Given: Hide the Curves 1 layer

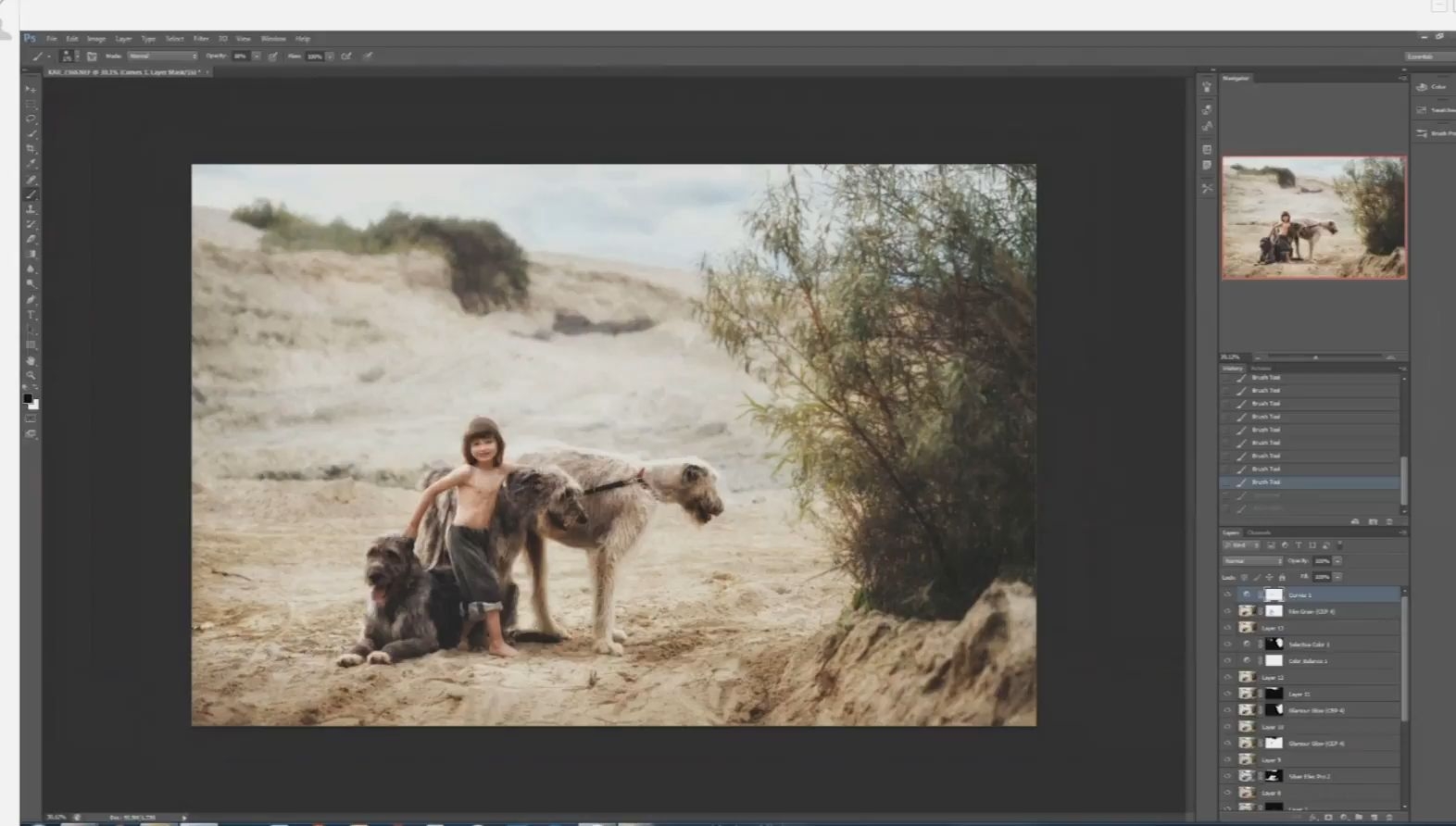Looking at the screenshot, I should pos(1228,594).
